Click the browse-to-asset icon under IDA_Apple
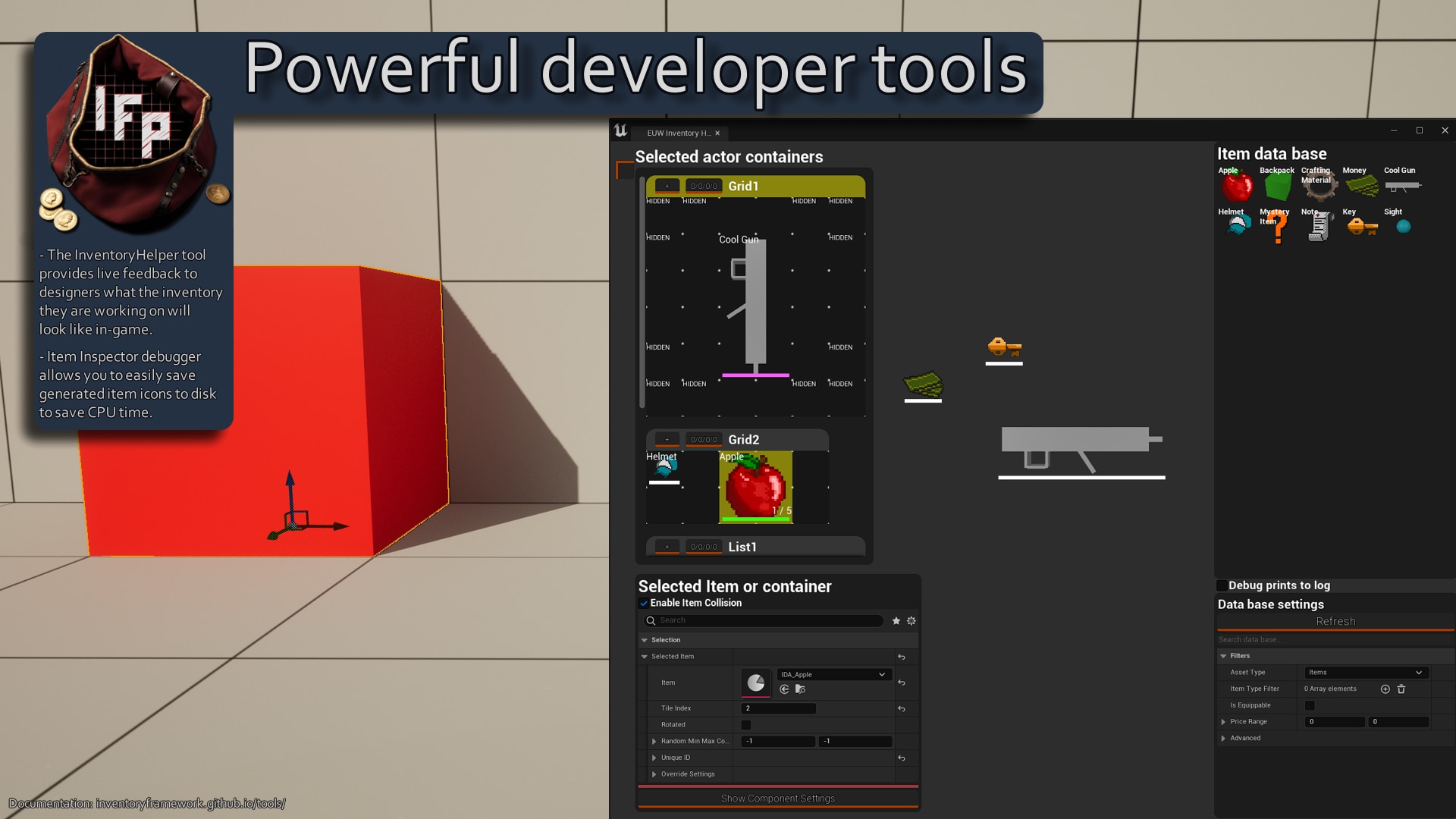Screen dimensions: 1456x819 (801, 689)
